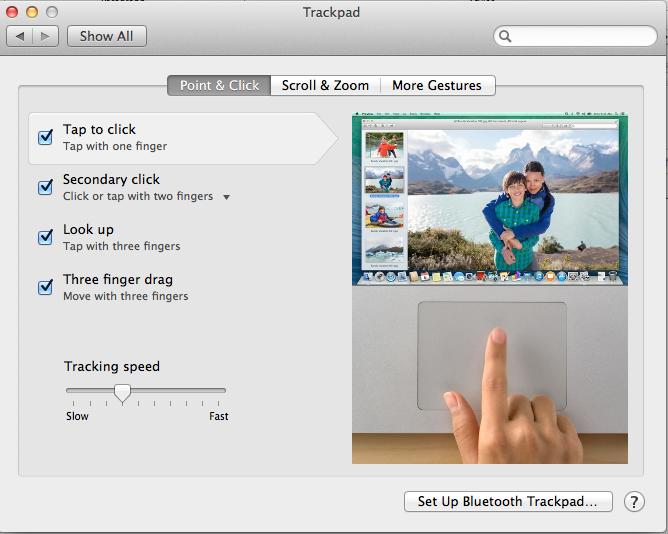Viewport: 668px width, 534px height.
Task: Click the Show All button
Action: click(107, 36)
